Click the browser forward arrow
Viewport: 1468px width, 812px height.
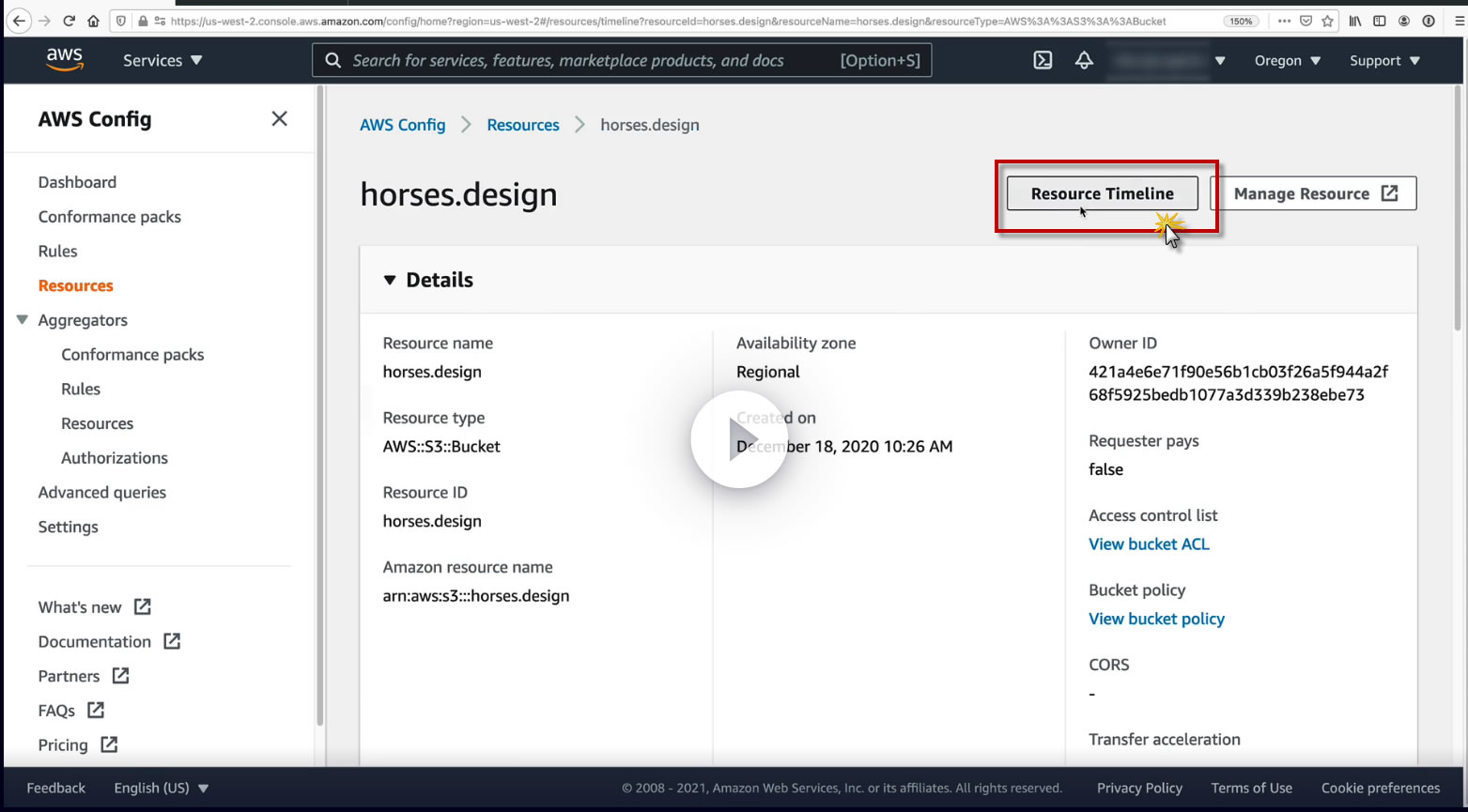tap(44, 21)
